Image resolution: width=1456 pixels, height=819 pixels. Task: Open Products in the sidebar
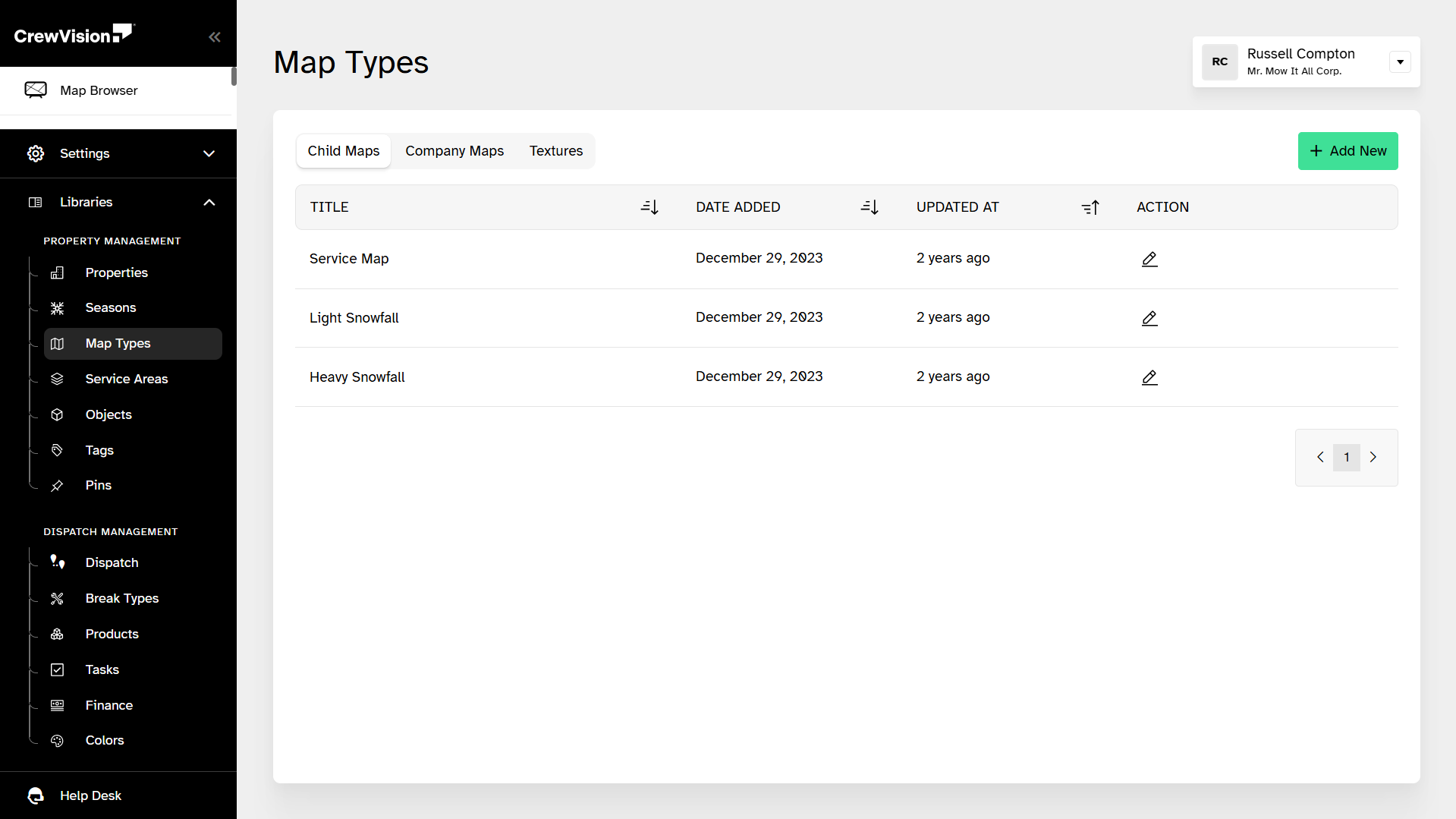[x=112, y=634]
